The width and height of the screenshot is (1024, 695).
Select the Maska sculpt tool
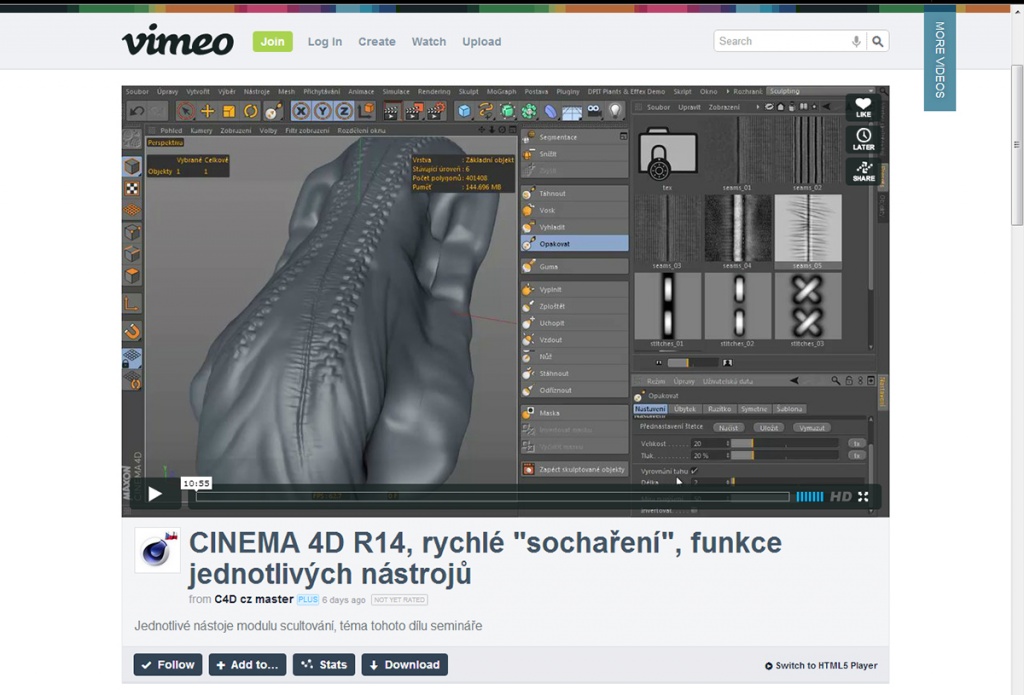(x=575, y=413)
